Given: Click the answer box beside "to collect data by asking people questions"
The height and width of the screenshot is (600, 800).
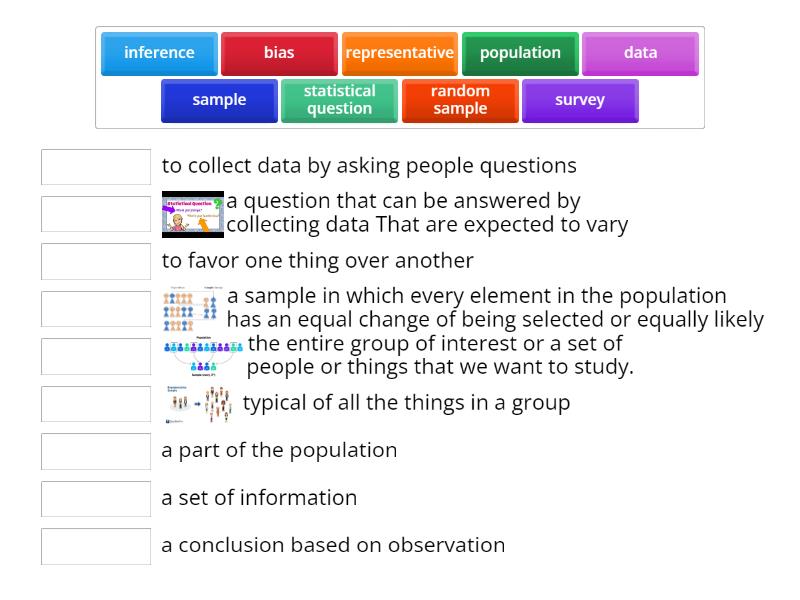Looking at the screenshot, I should click(94, 166).
